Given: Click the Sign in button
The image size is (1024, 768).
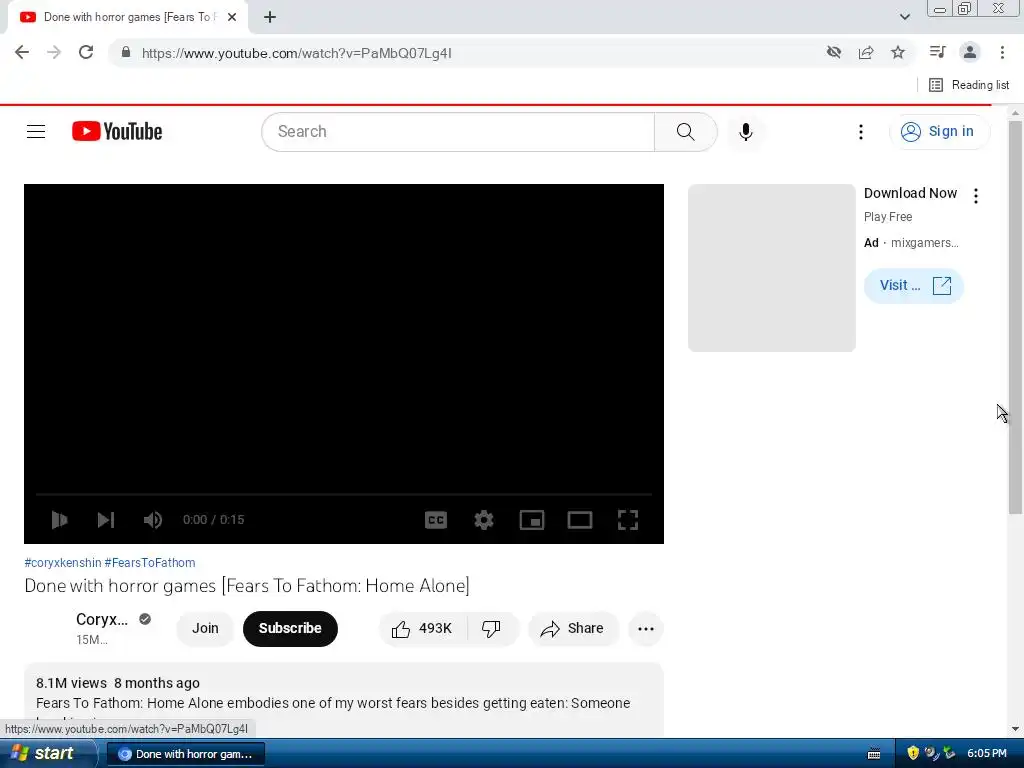Looking at the screenshot, I should [x=940, y=131].
